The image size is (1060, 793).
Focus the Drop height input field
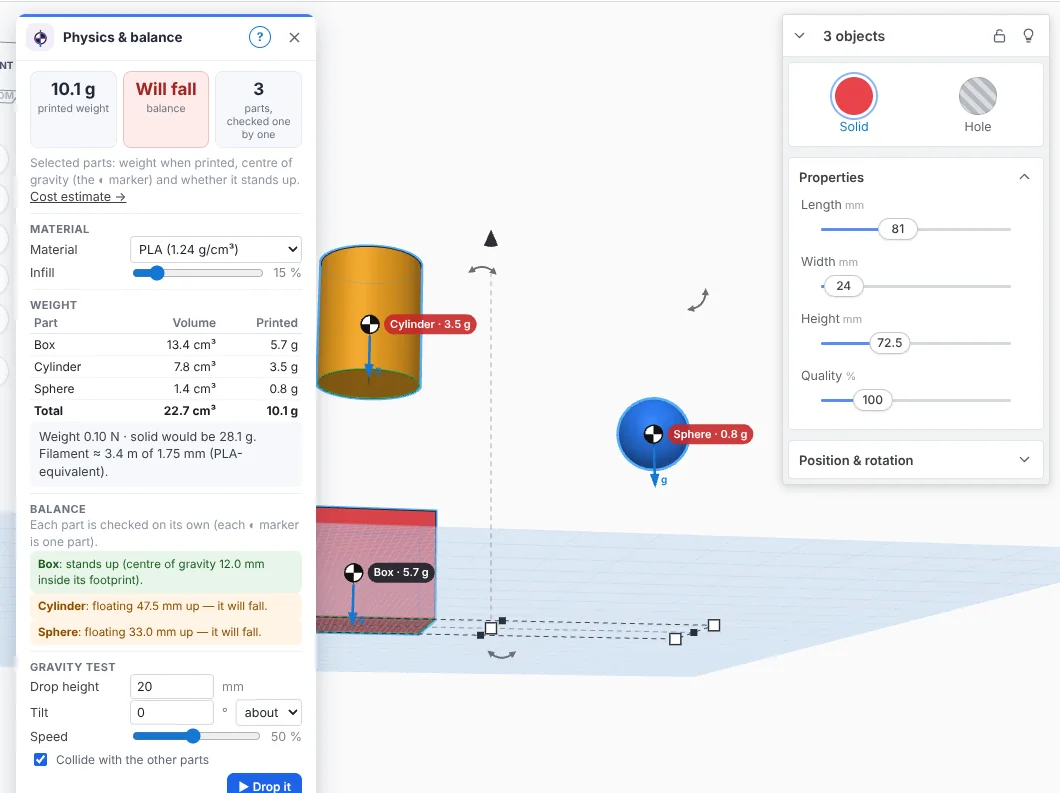[172, 687]
